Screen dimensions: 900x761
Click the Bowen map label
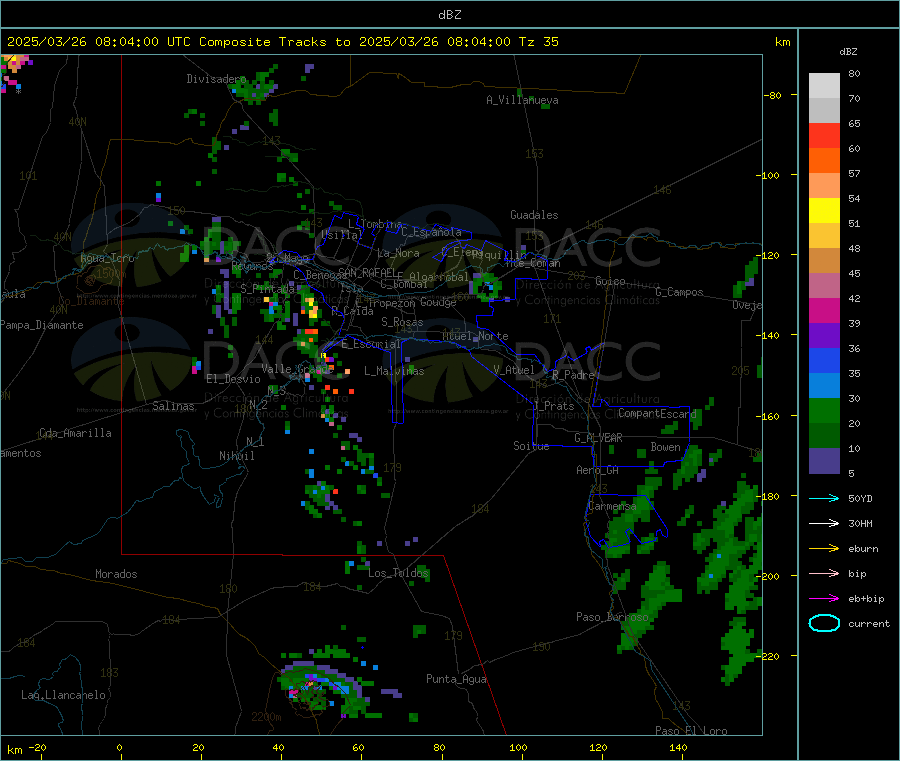point(666,447)
